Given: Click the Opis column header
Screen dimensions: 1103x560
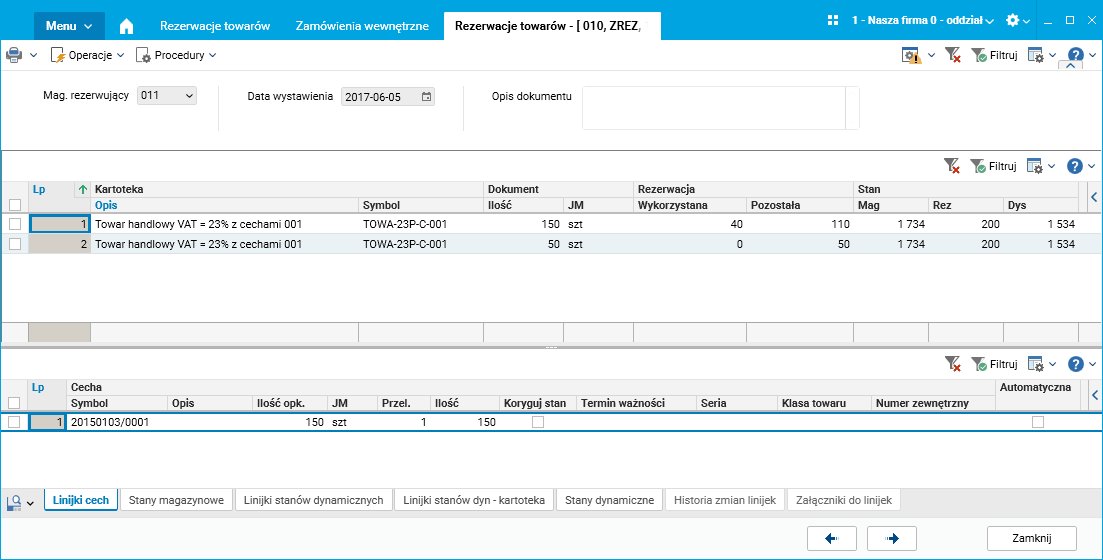Looking at the screenshot, I should (224, 205).
